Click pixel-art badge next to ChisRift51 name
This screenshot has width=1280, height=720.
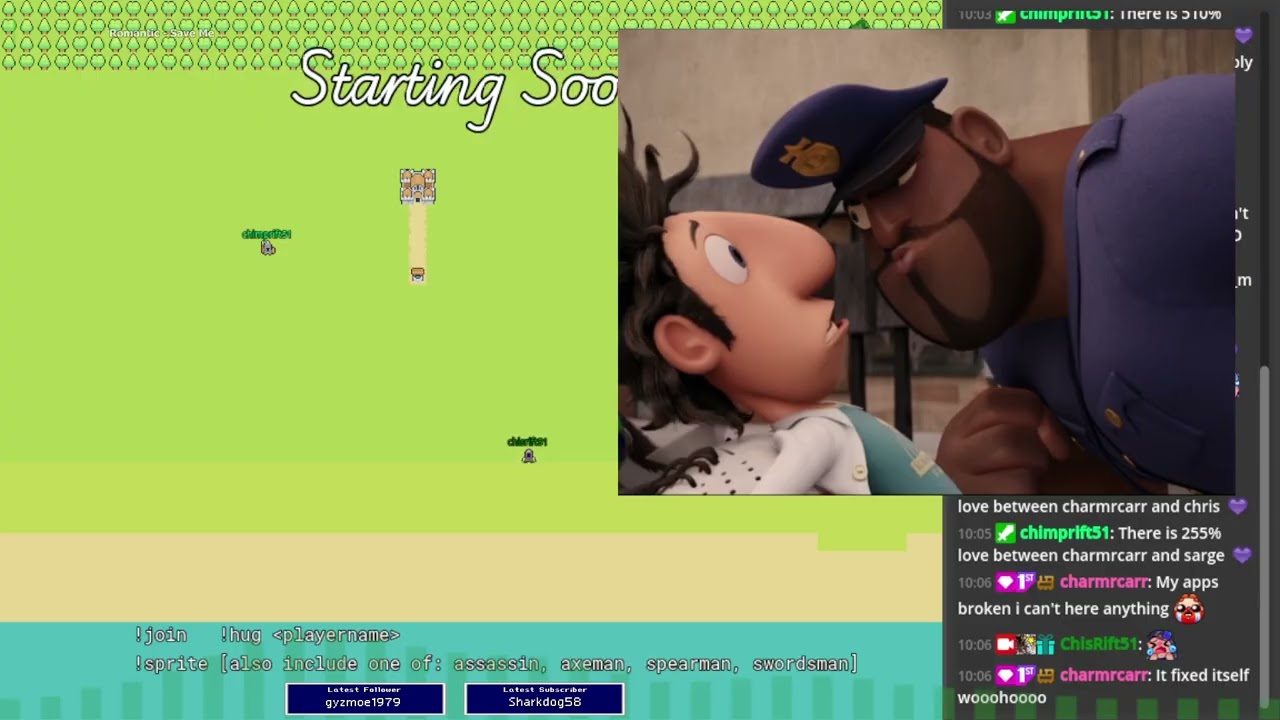click(1025, 644)
